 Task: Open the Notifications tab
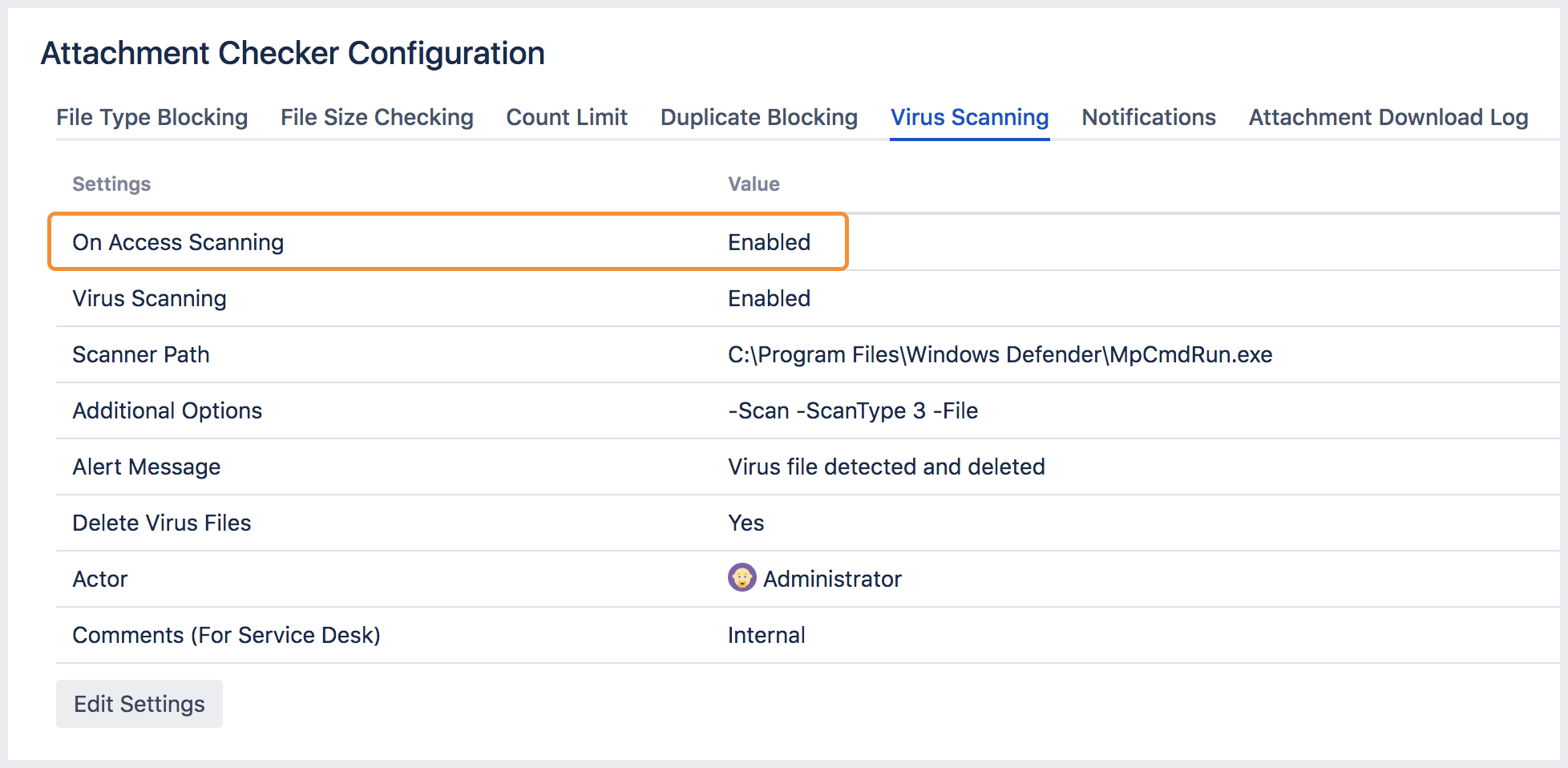pos(1148,117)
